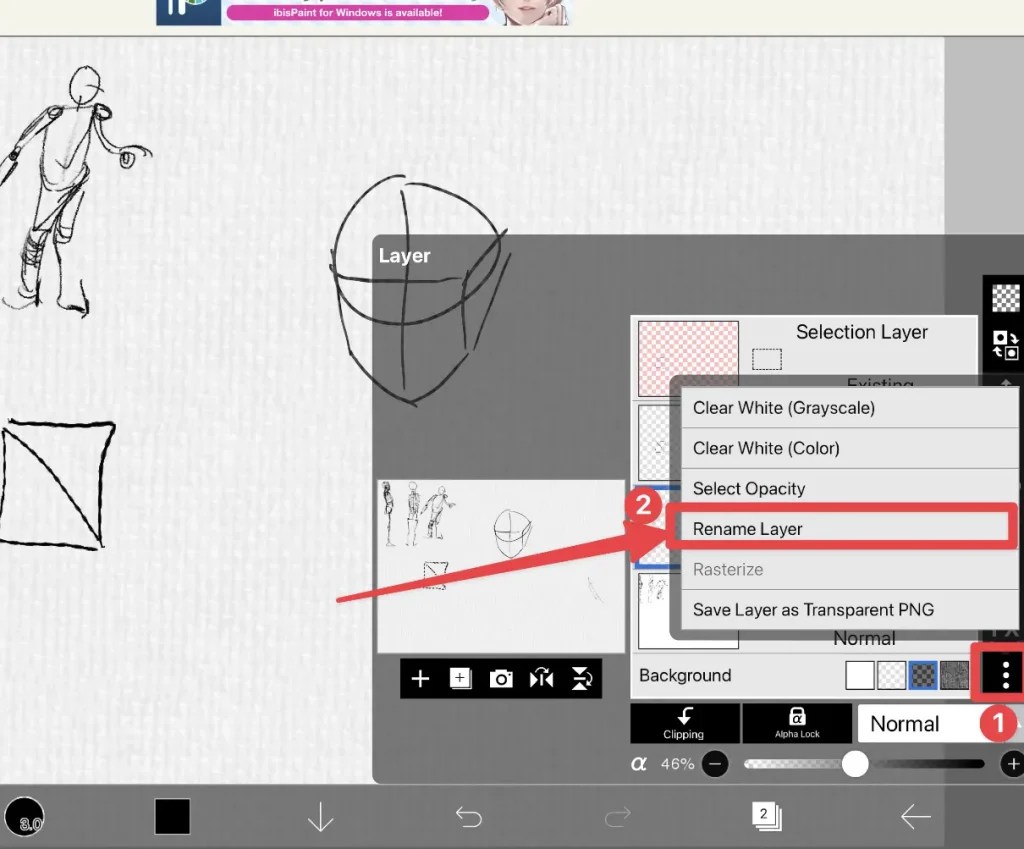Open the layers panel showing 2 layers

point(765,815)
